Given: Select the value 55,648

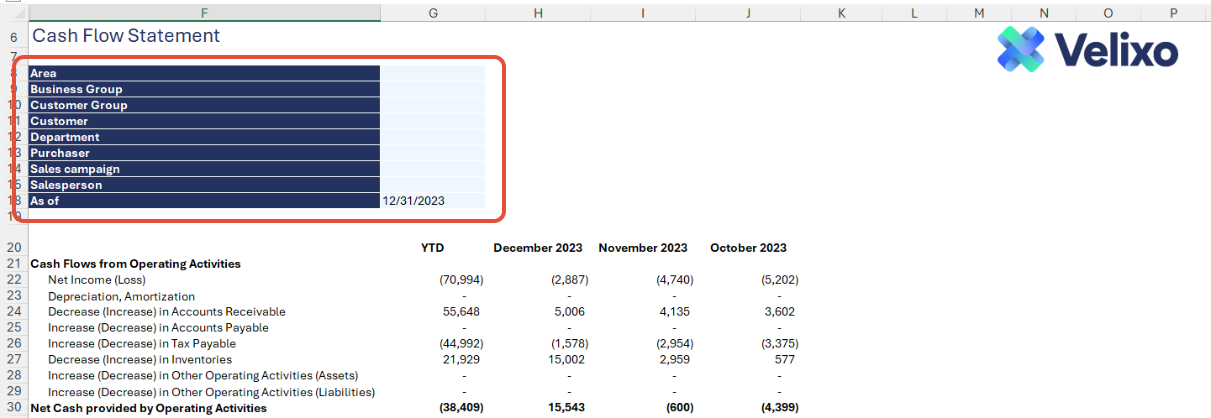Looking at the screenshot, I should 460,312.
